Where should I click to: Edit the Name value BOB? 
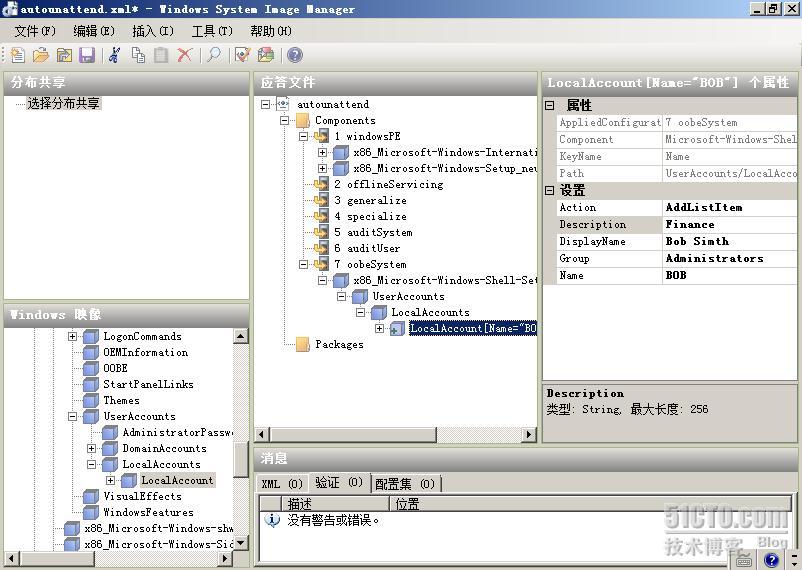(x=729, y=275)
